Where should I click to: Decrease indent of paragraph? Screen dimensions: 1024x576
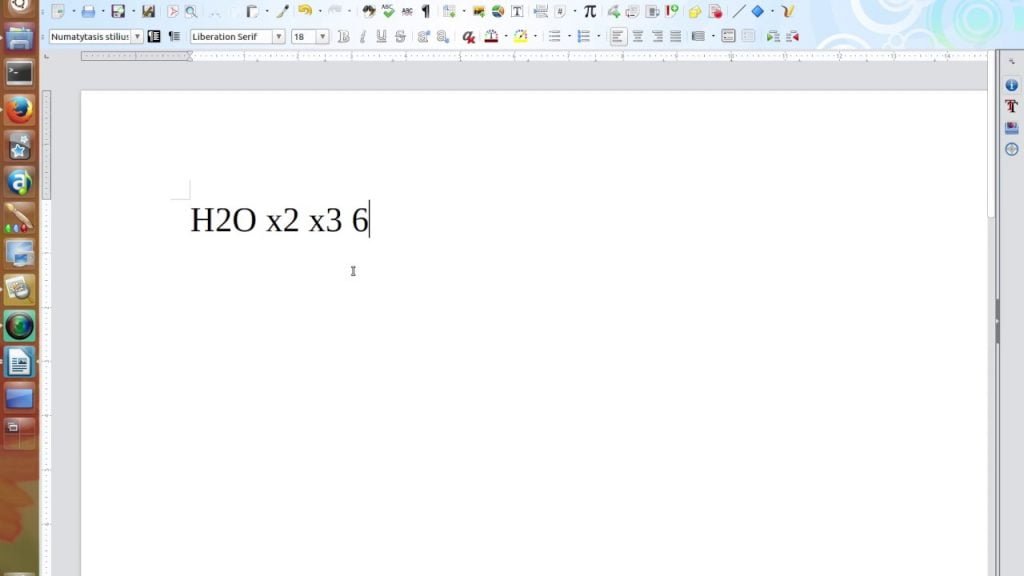(792, 37)
